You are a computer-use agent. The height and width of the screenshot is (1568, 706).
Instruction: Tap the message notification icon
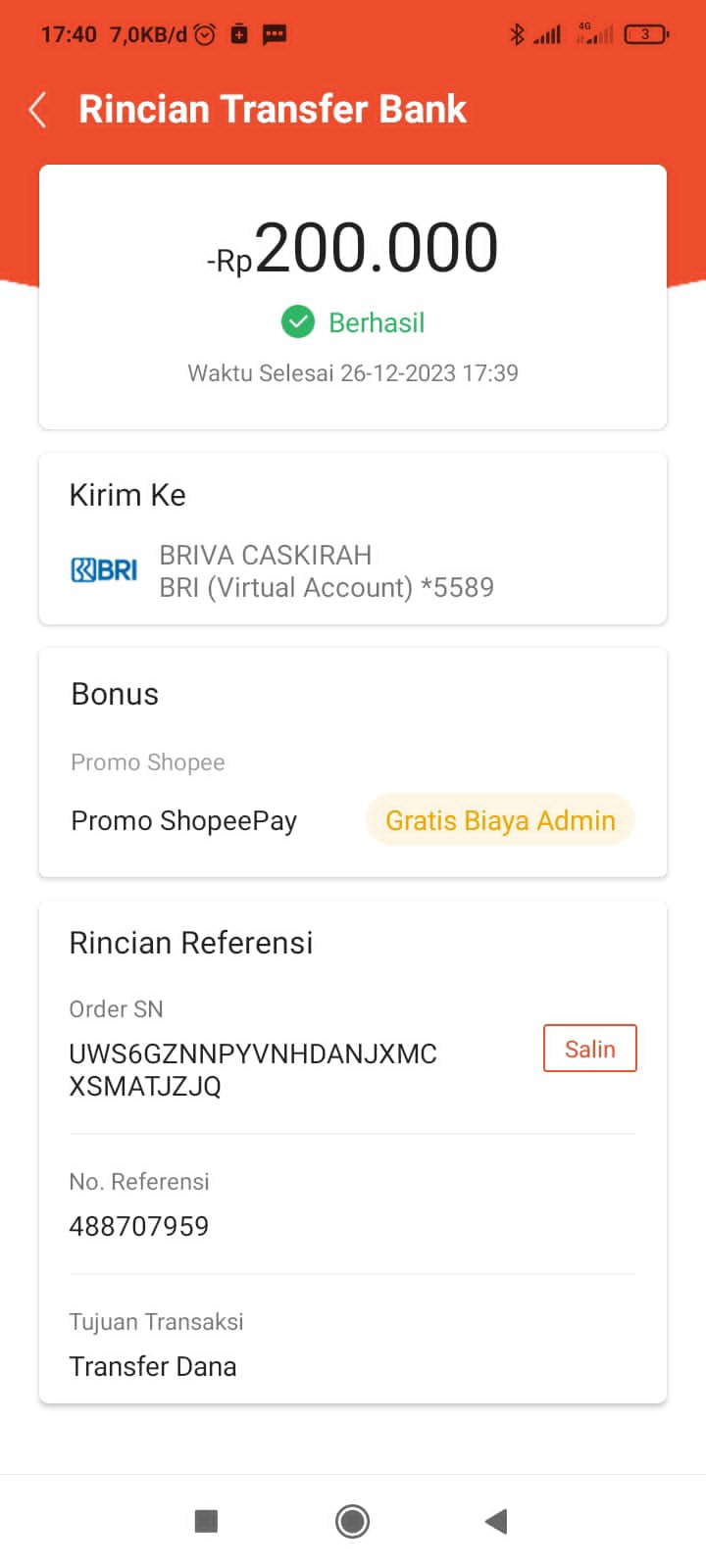[275, 34]
